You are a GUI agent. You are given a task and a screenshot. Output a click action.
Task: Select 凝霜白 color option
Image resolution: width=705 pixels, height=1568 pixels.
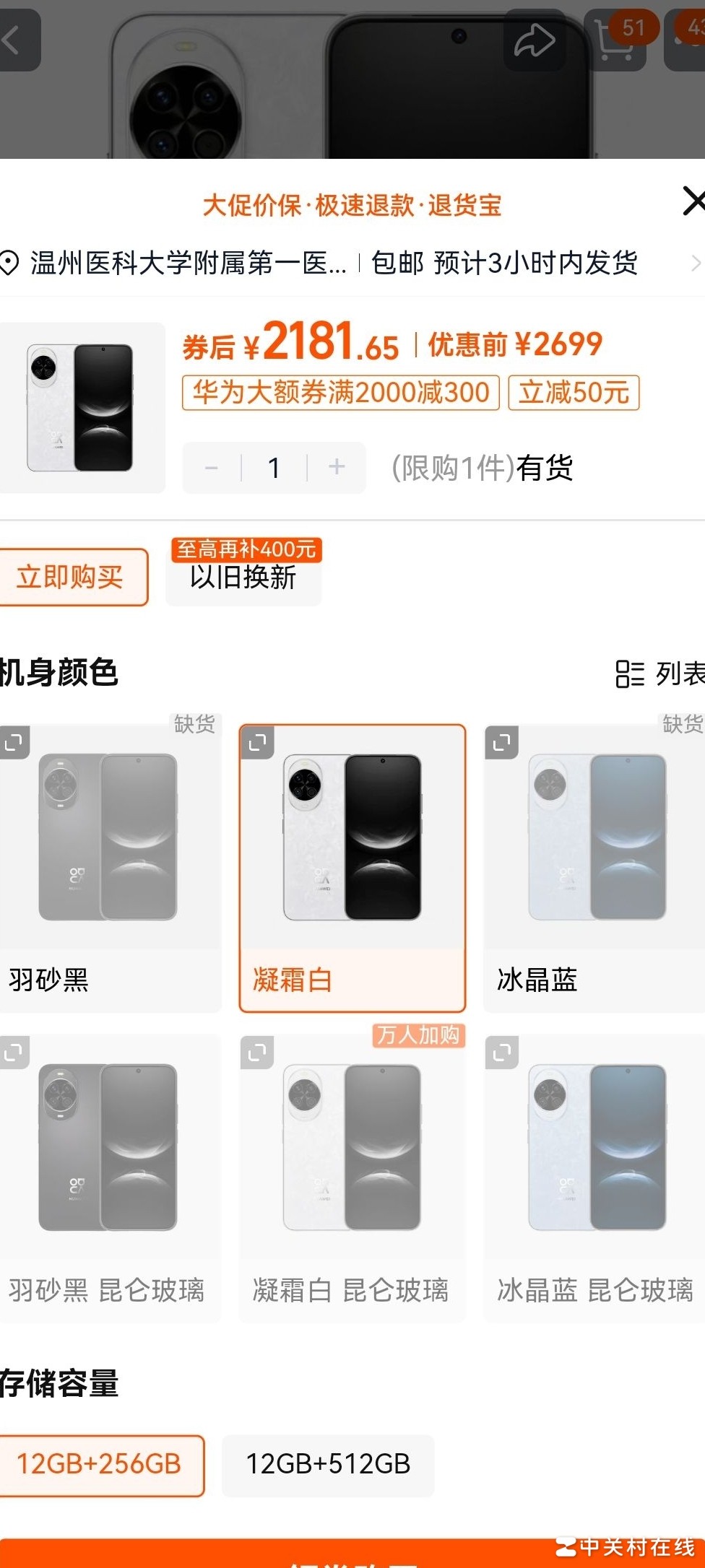352,868
